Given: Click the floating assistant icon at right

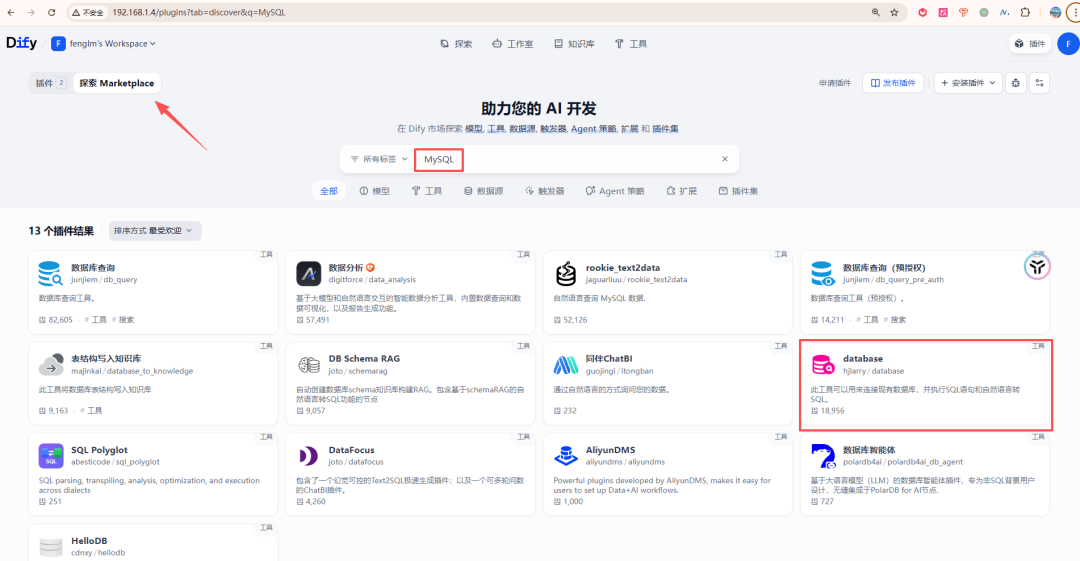Looking at the screenshot, I should click(x=1037, y=267).
